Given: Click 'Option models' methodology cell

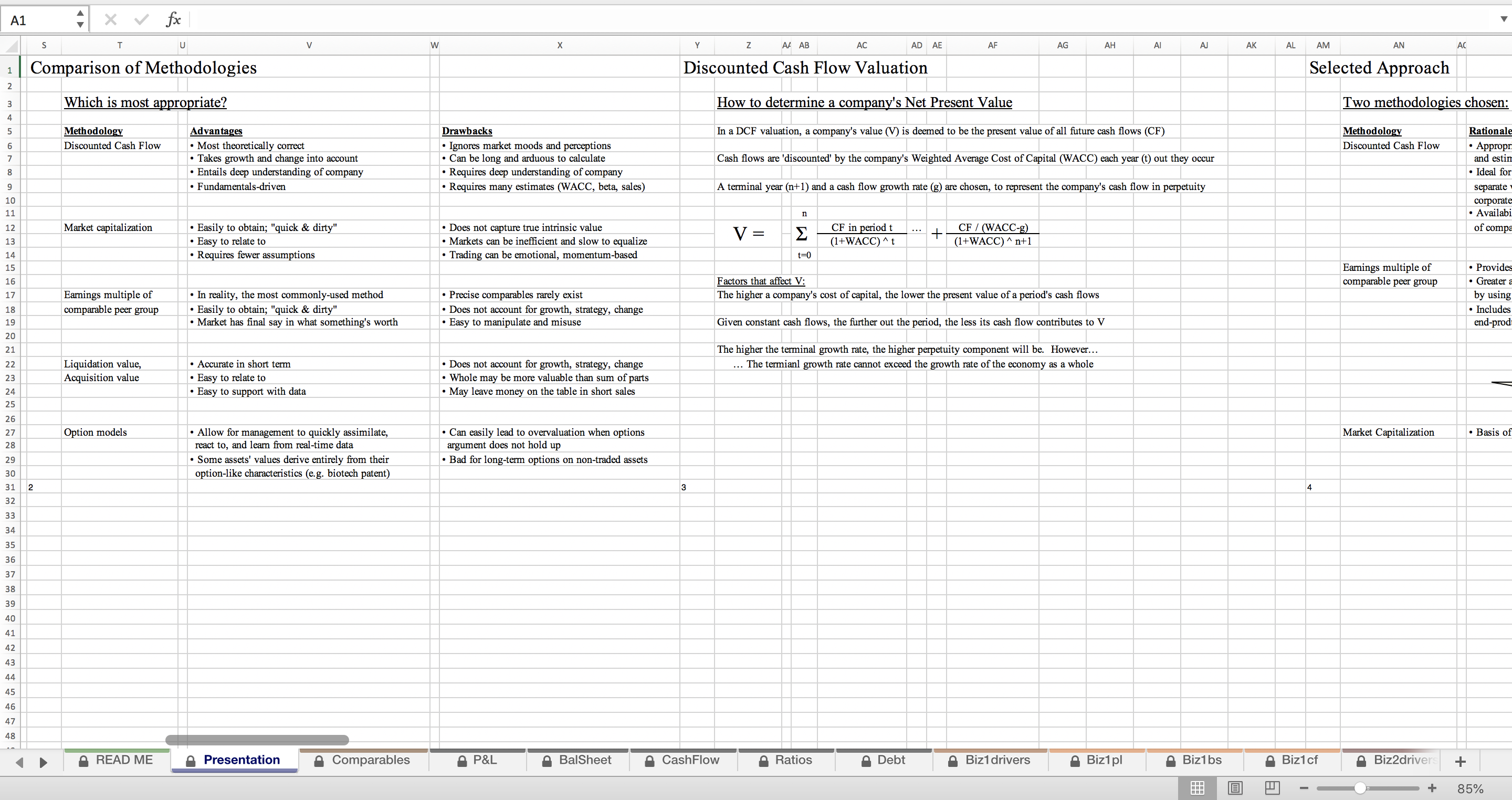Looking at the screenshot, I should (95, 432).
